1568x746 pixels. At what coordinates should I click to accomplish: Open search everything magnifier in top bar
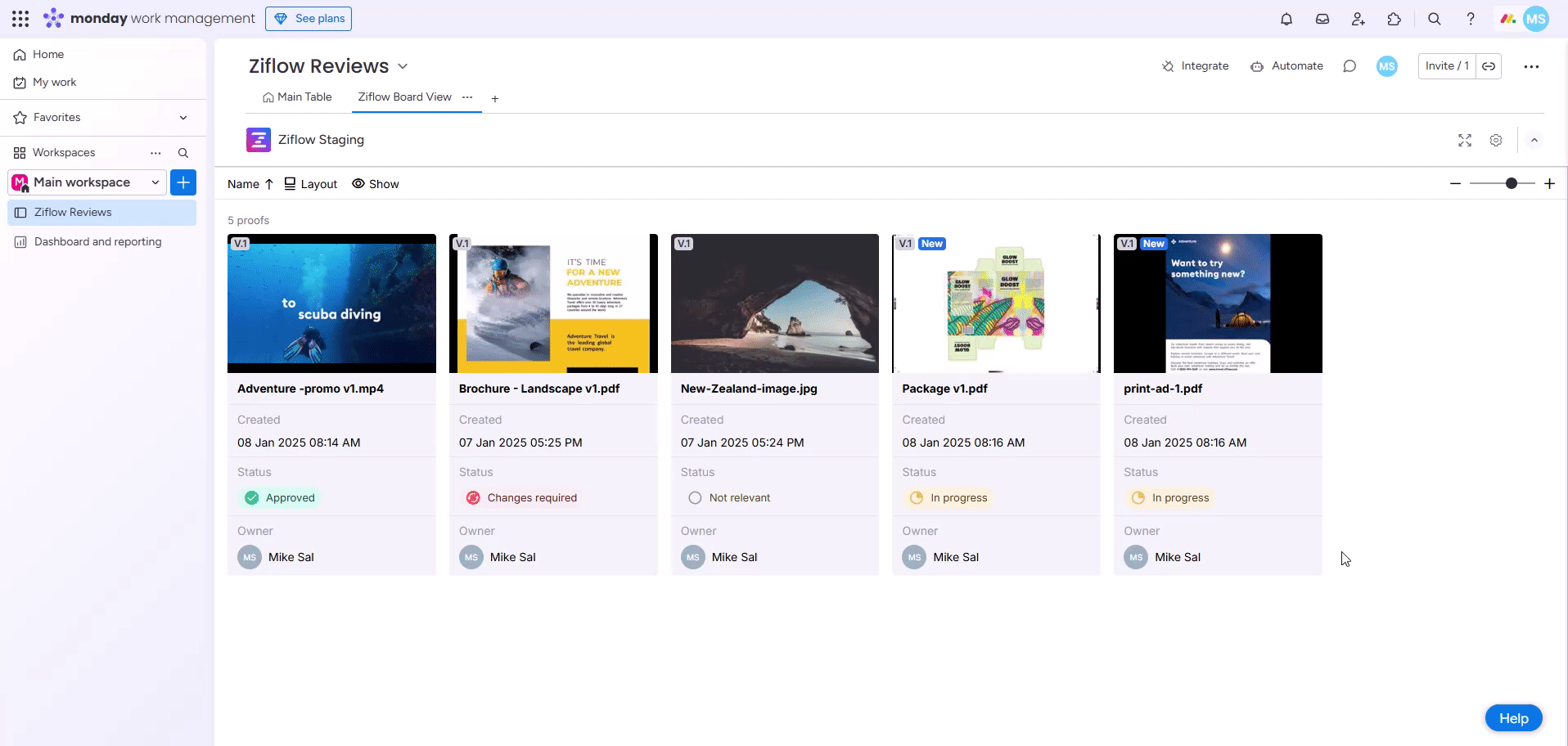click(1435, 19)
